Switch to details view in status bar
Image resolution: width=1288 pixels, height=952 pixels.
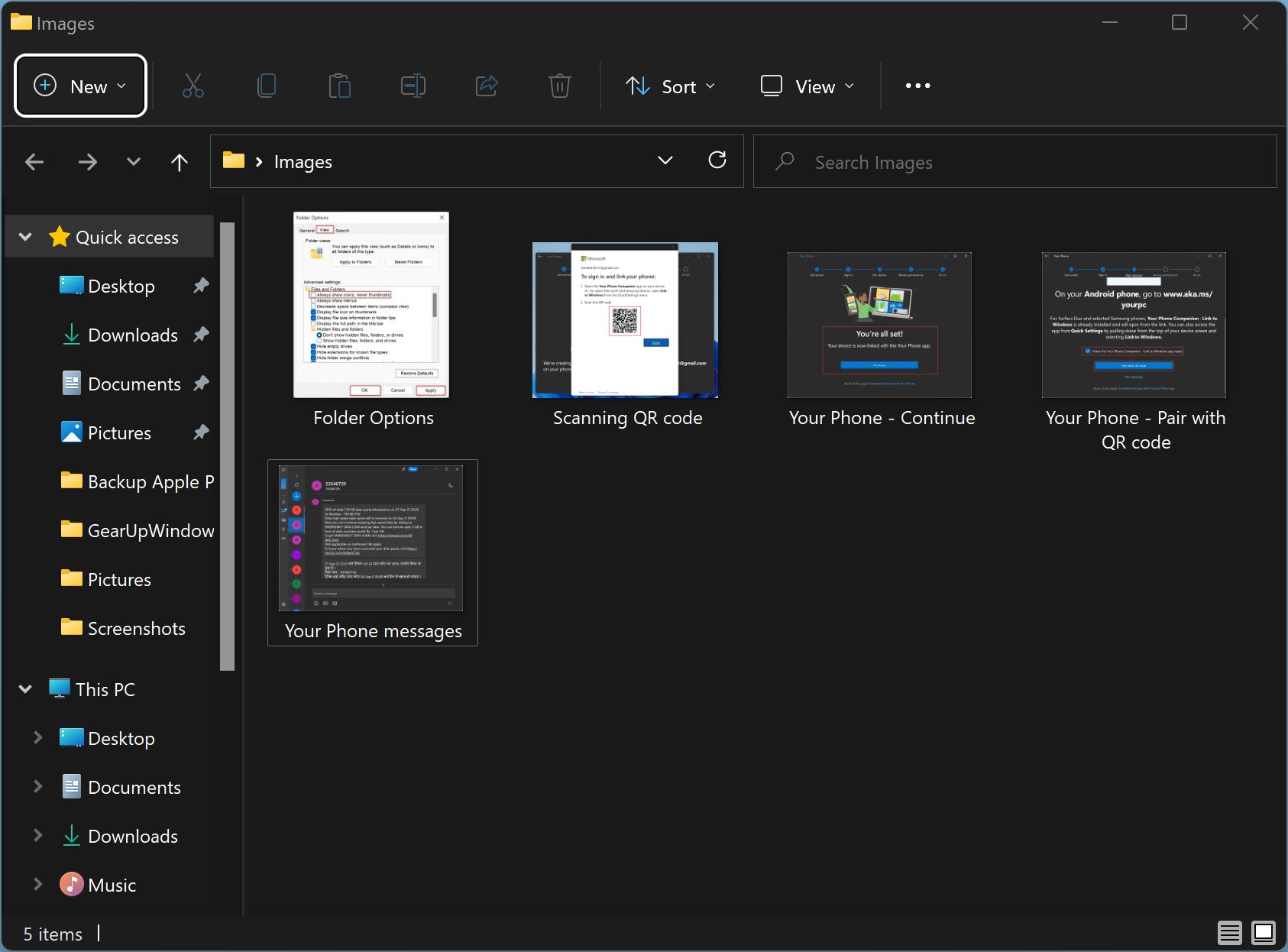pos(1230,933)
